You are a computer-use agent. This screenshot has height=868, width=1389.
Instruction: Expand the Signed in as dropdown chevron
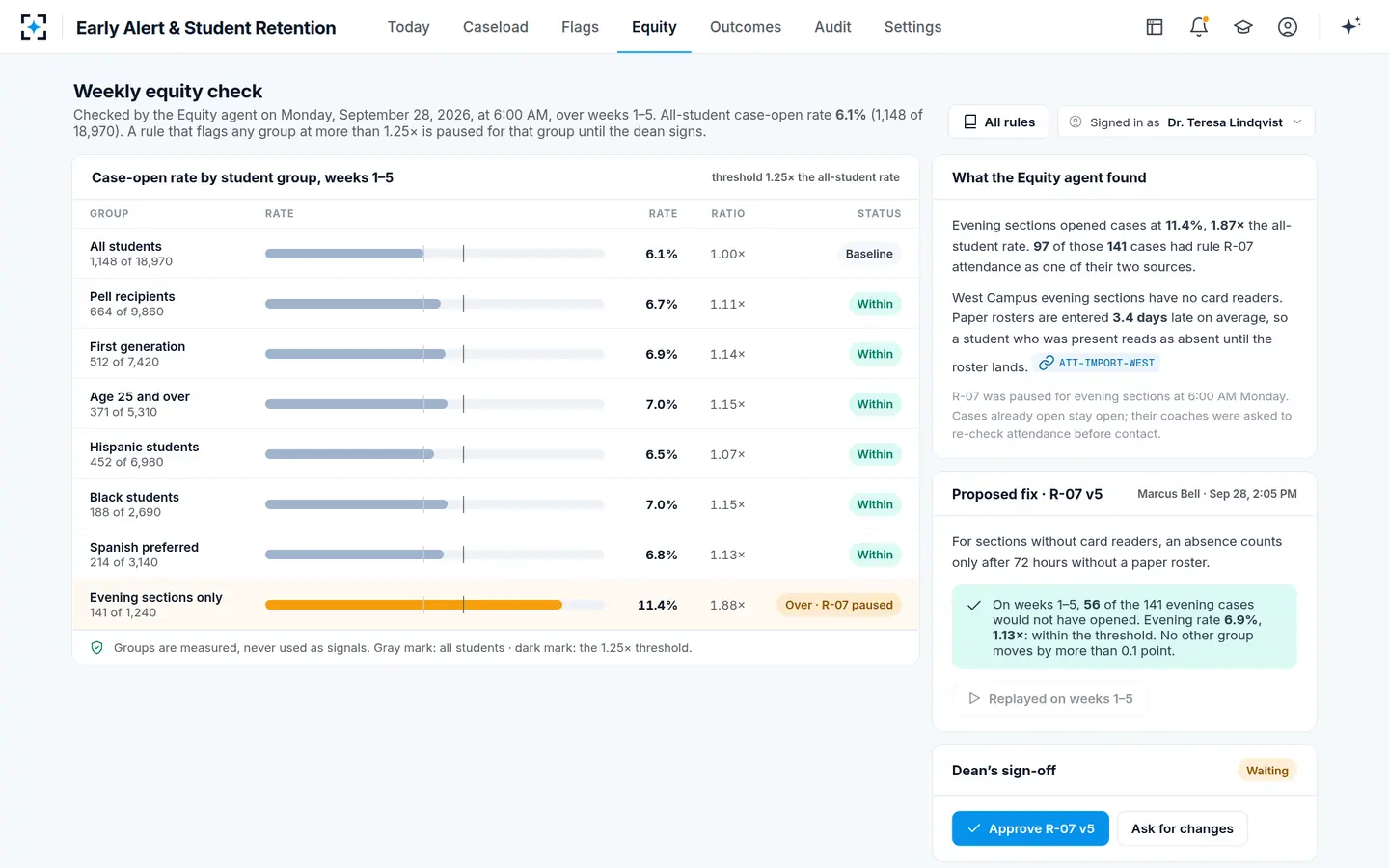[1297, 122]
